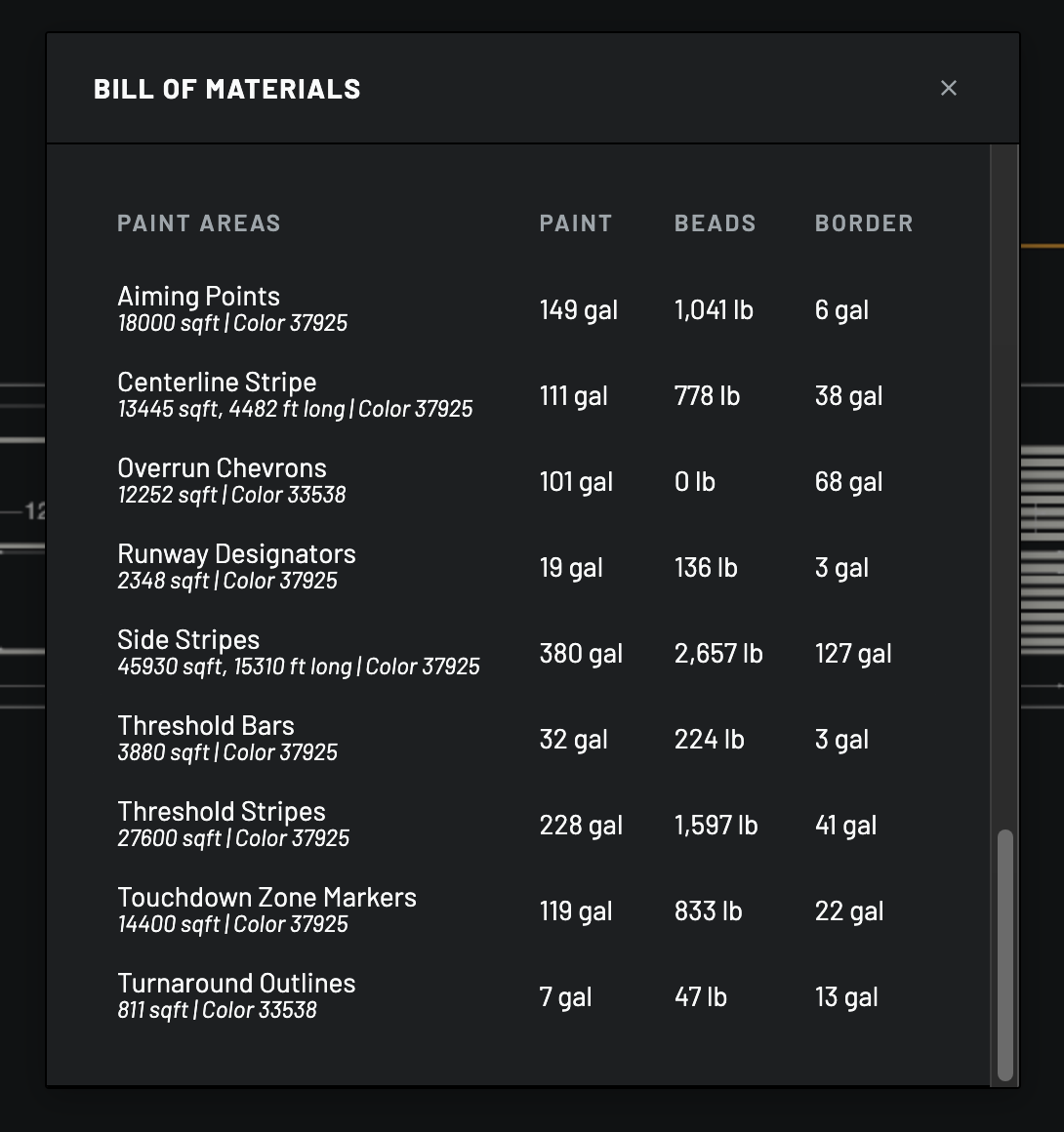The width and height of the screenshot is (1064, 1132).
Task: Click the Side Stripes paint area
Action: click(x=188, y=640)
